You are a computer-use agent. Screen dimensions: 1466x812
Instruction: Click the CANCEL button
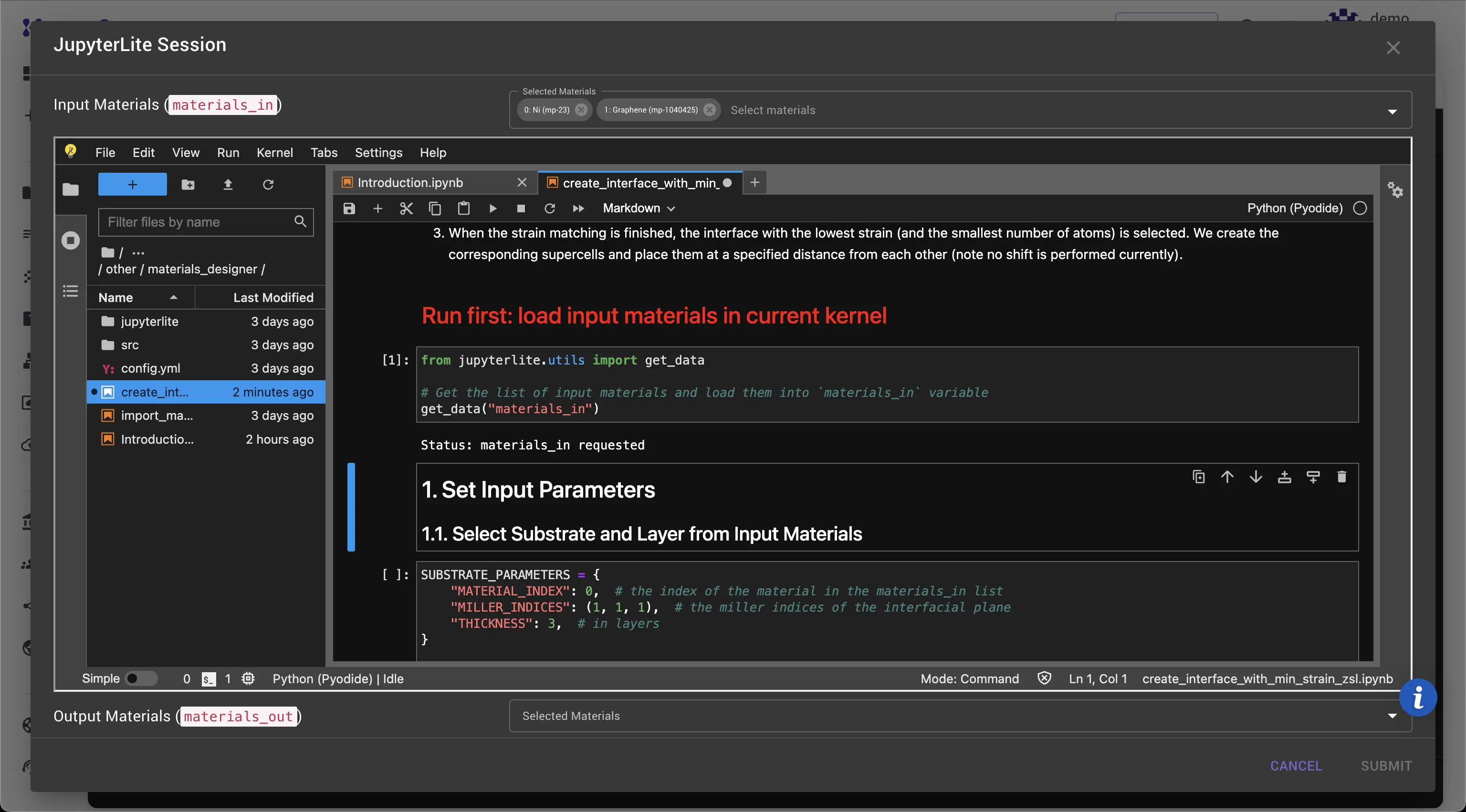1296,765
